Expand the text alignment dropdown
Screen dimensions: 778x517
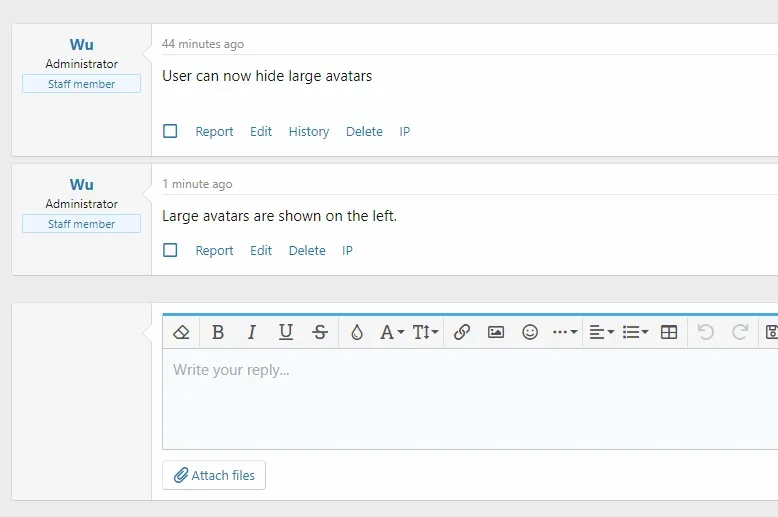[601, 332]
